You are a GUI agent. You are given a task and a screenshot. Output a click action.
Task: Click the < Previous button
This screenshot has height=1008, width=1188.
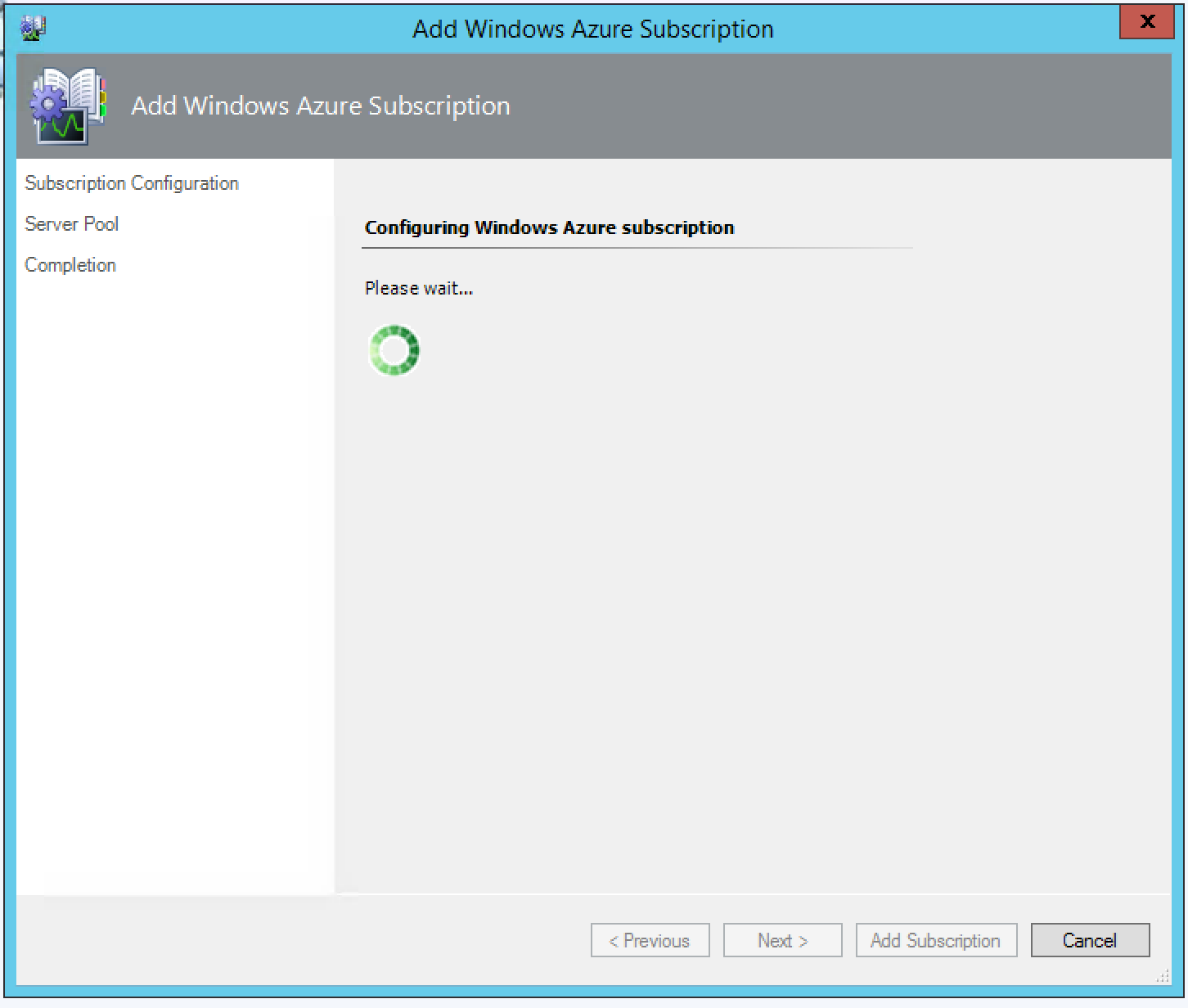pyautogui.click(x=650, y=941)
